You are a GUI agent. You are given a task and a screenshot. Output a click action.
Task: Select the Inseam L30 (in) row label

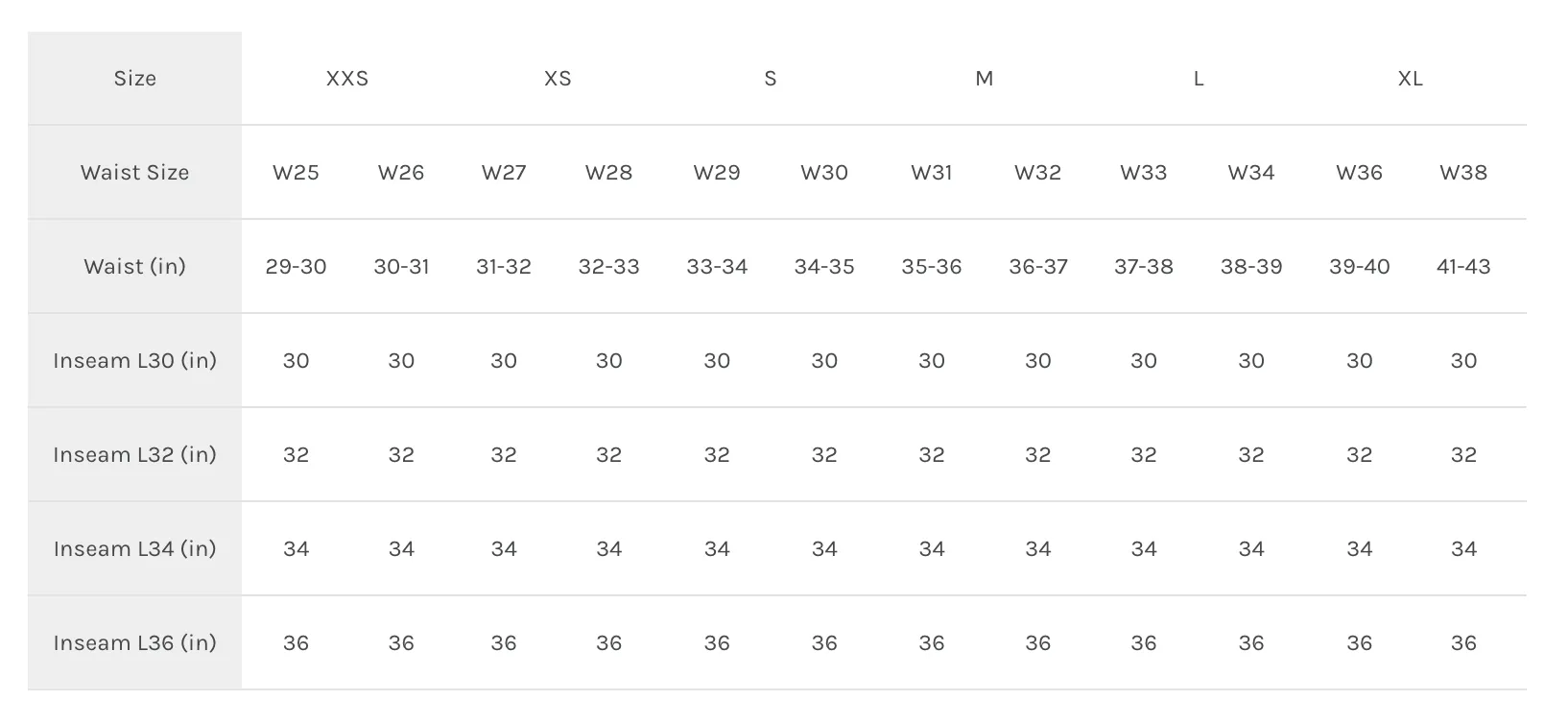click(135, 361)
